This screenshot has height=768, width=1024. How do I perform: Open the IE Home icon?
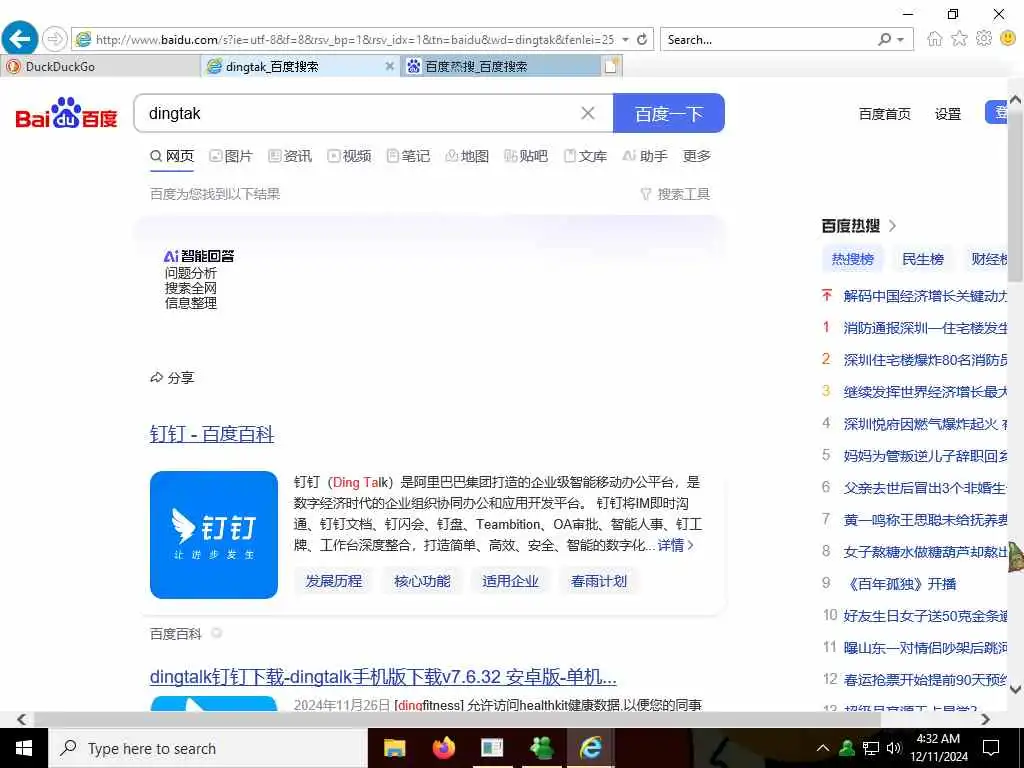click(x=935, y=39)
